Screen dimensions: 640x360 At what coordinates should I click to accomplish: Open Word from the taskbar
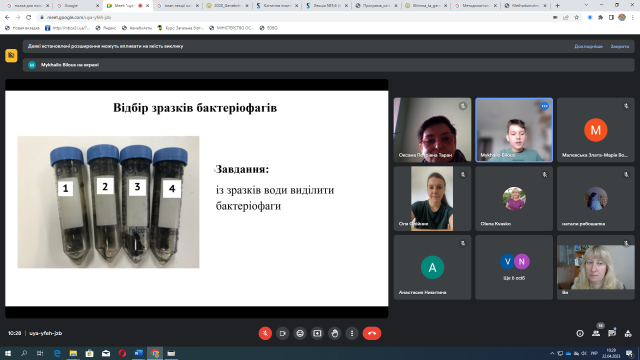click(x=138, y=353)
